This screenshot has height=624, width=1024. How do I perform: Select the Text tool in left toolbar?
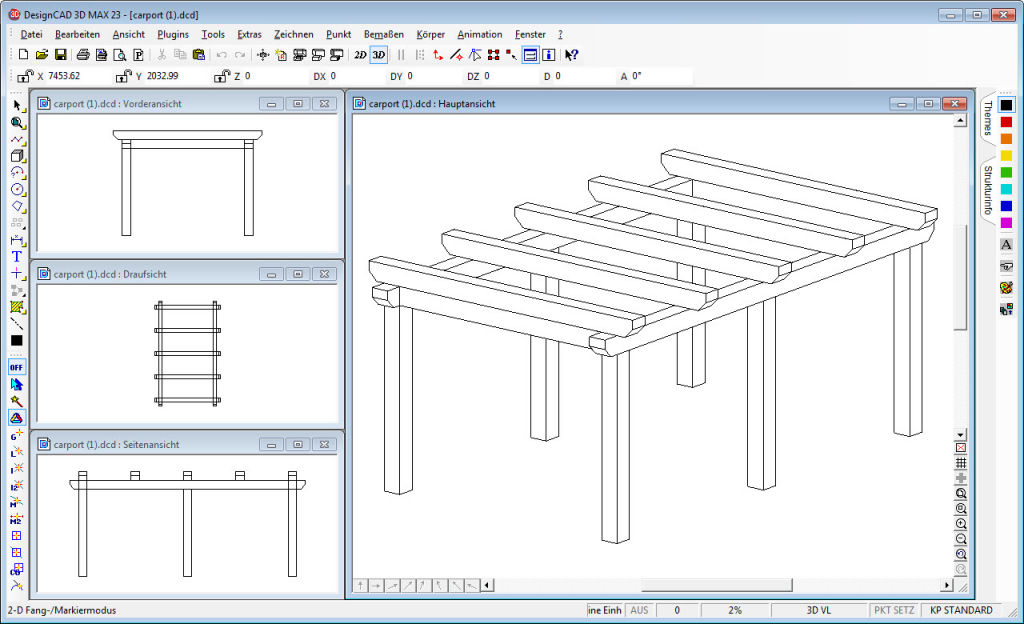tap(17, 256)
